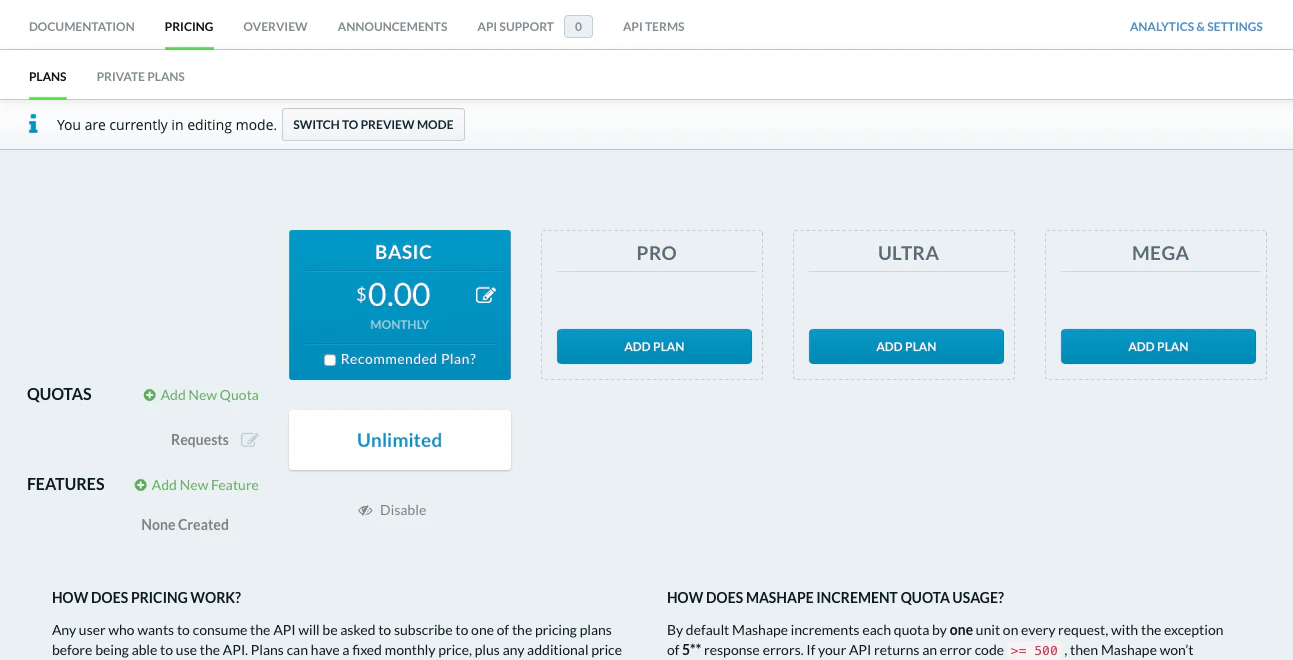This screenshot has height=660, width=1293.
Task: Click Switch to Preview Mode button
Action: (373, 125)
